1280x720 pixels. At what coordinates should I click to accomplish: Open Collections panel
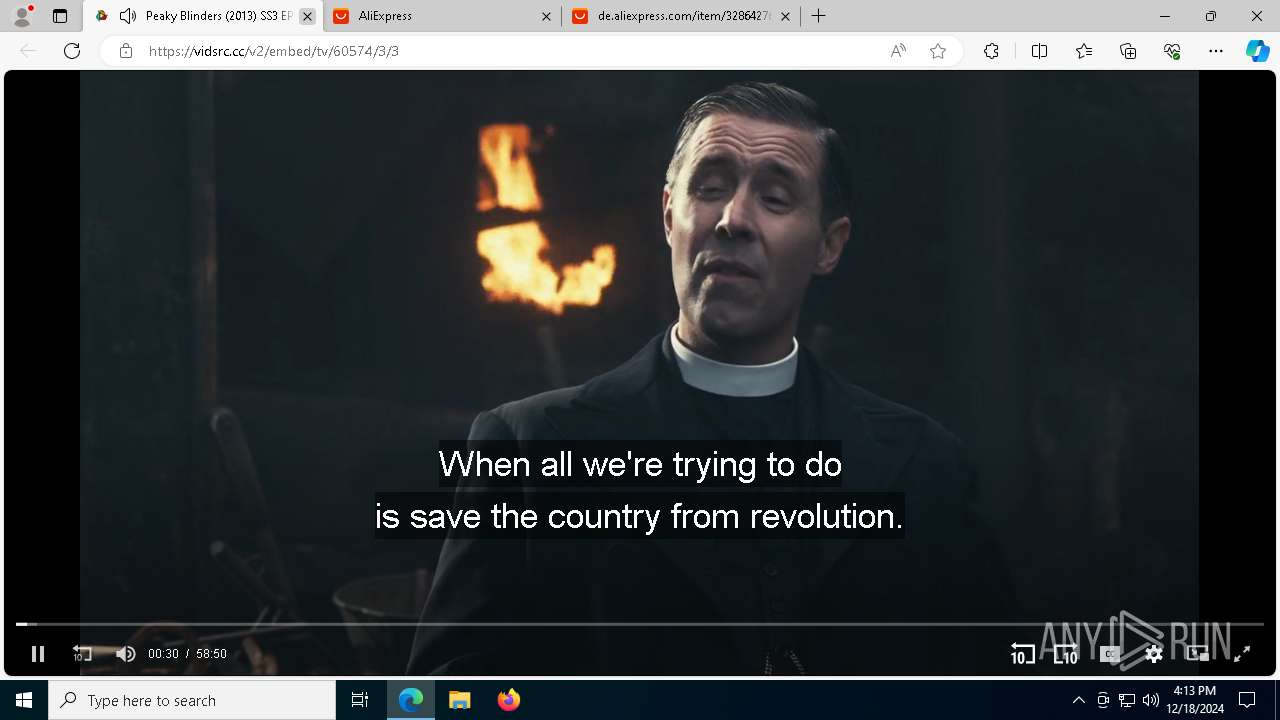(x=1128, y=51)
